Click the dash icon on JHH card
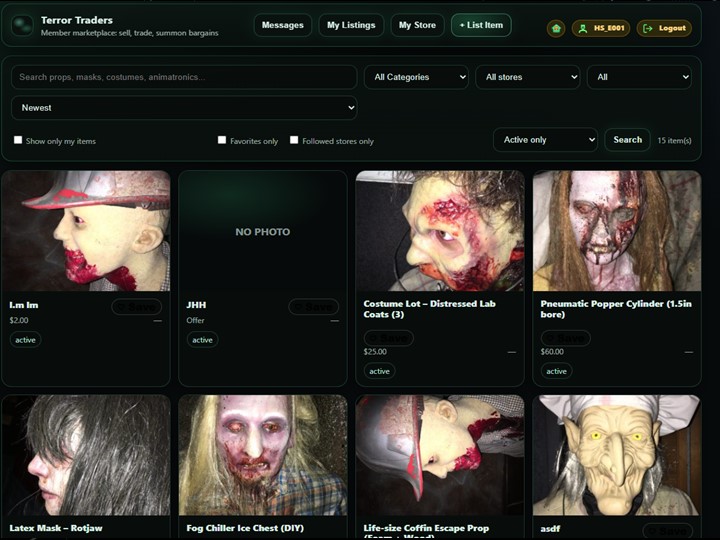The image size is (720, 540). tap(335, 321)
